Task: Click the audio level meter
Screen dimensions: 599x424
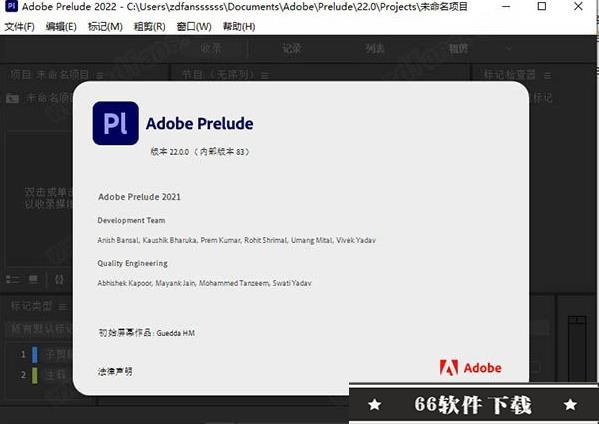Action: click(x=577, y=348)
